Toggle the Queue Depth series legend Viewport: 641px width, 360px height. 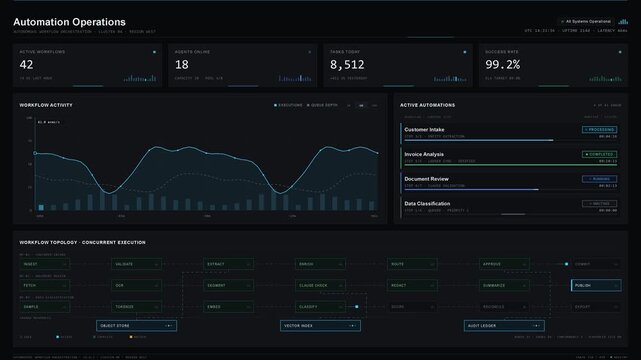click(x=323, y=105)
